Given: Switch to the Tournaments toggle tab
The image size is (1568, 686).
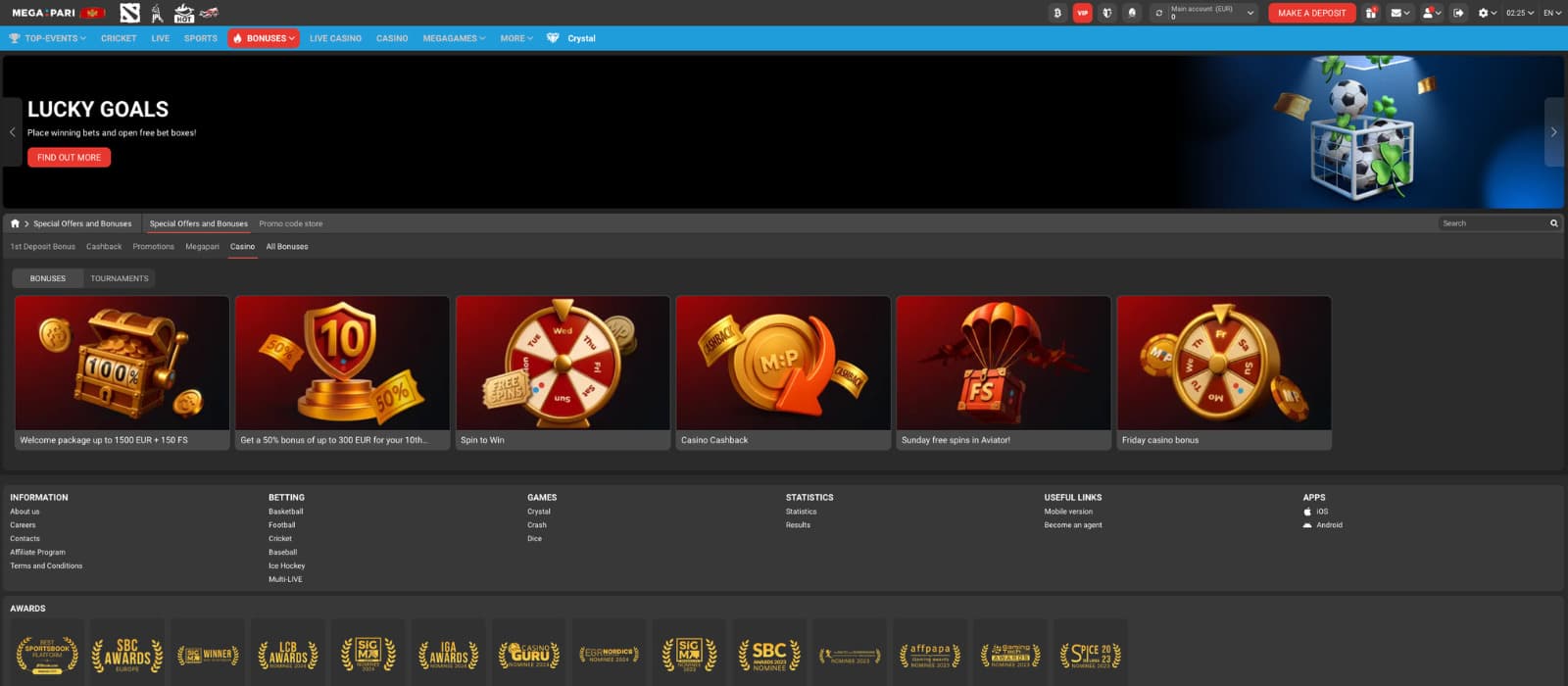Looking at the screenshot, I should [120, 278].
